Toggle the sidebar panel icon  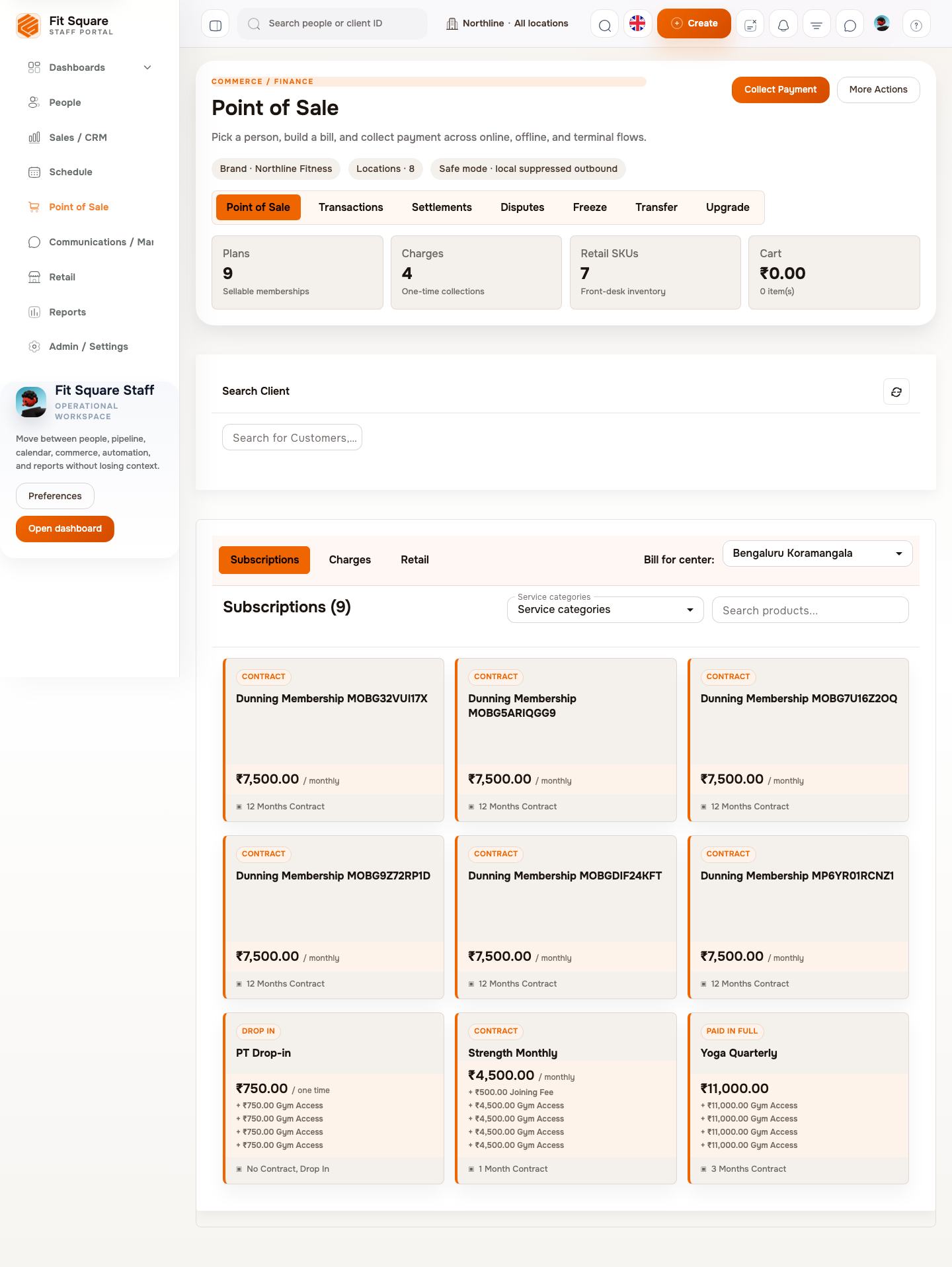(x=215, y=24)
